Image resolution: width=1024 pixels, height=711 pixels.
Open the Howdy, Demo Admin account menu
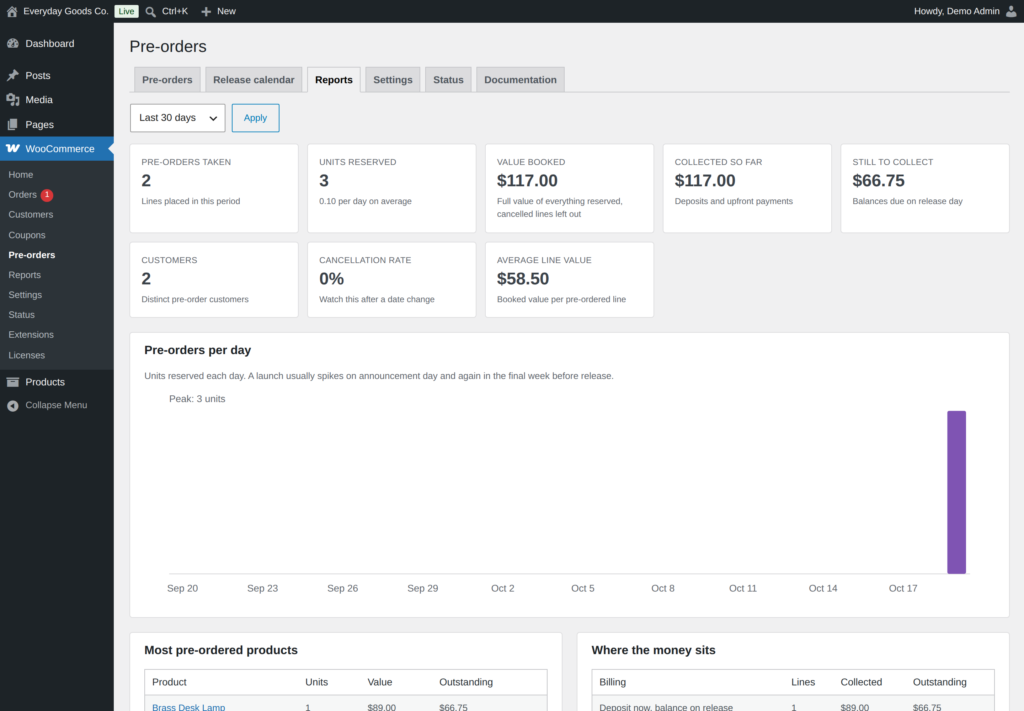(957, 11)
